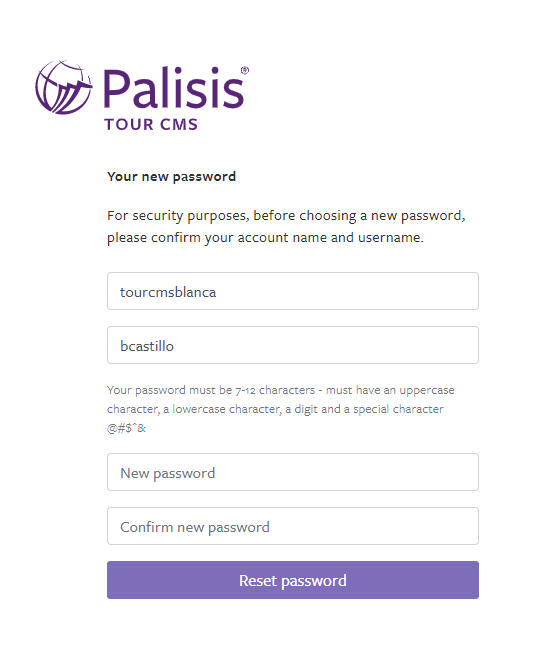This screenshot has width=551, height=648.
Task: Click the 'Confirm new password' placeholder text
Action: click(195, 528)
